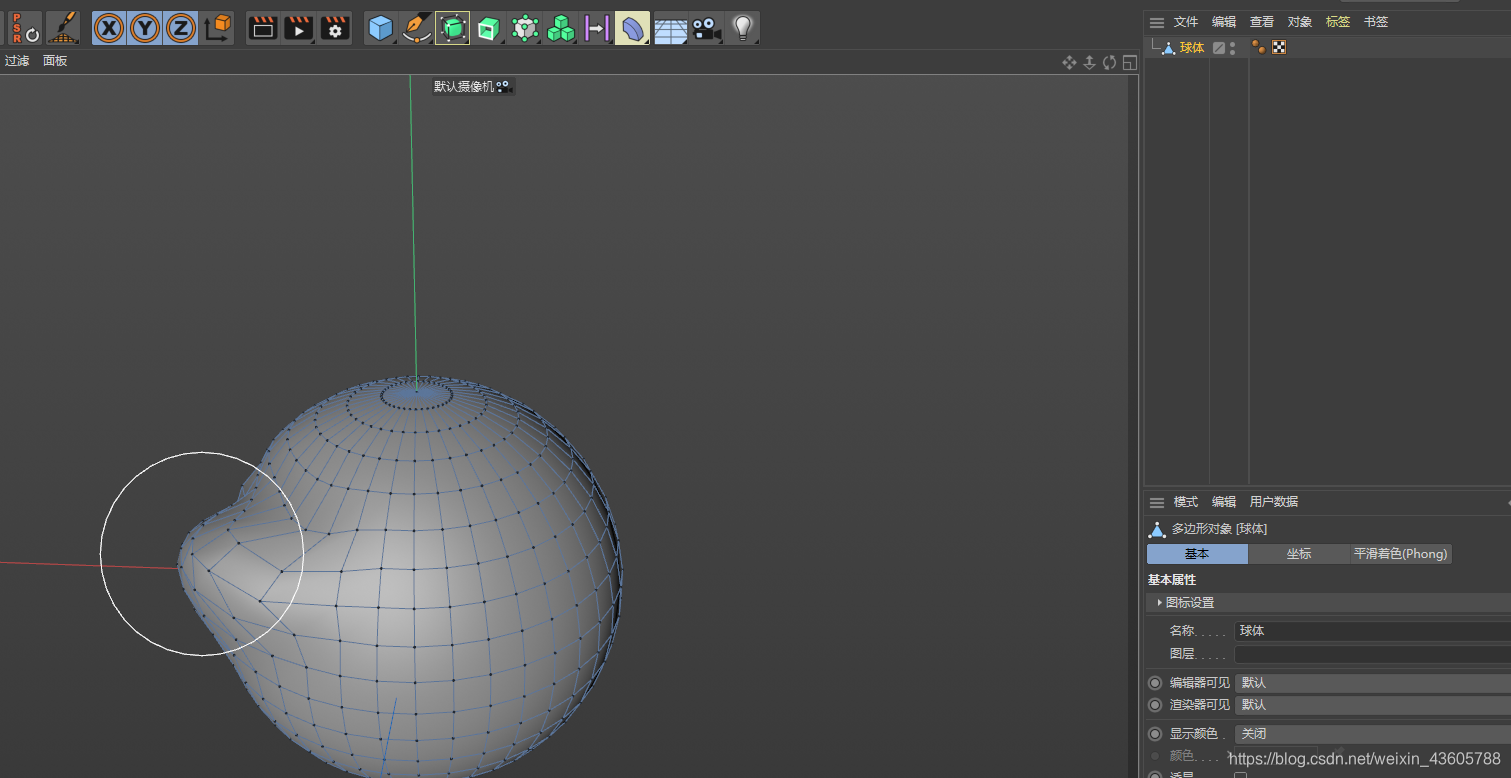The width and height of the screenshot is (1511, 778).
Task: Click the purple symmetry arrow icon
Action: (597, 28)
